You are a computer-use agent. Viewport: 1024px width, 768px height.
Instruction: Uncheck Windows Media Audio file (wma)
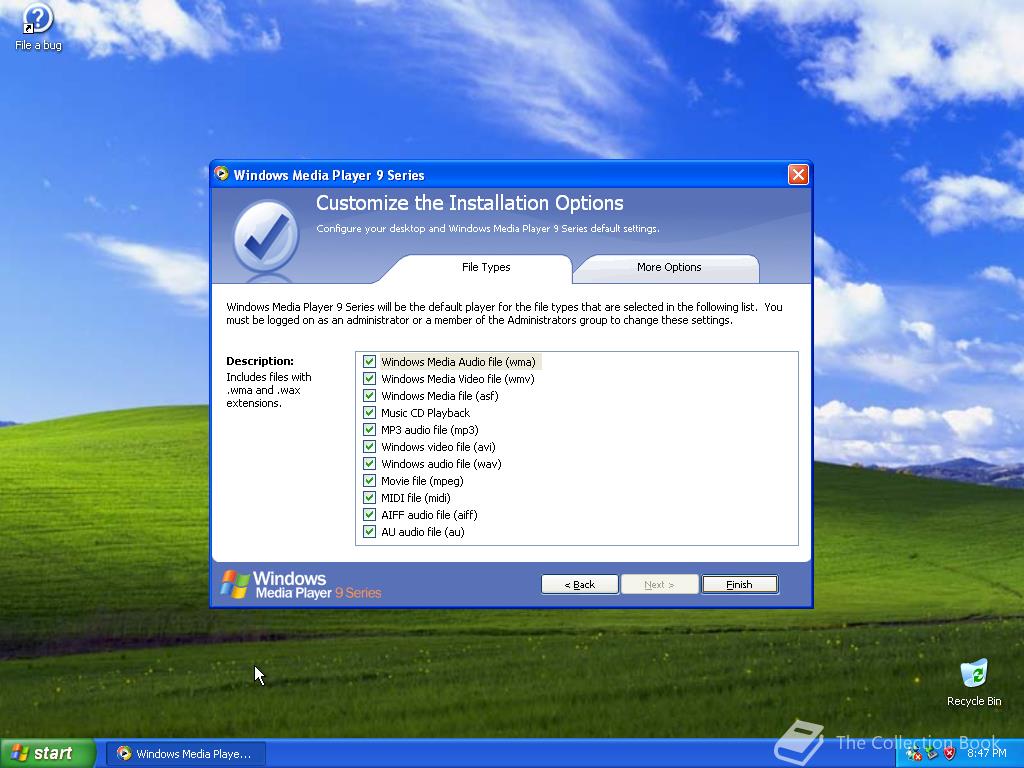(370, 362)
